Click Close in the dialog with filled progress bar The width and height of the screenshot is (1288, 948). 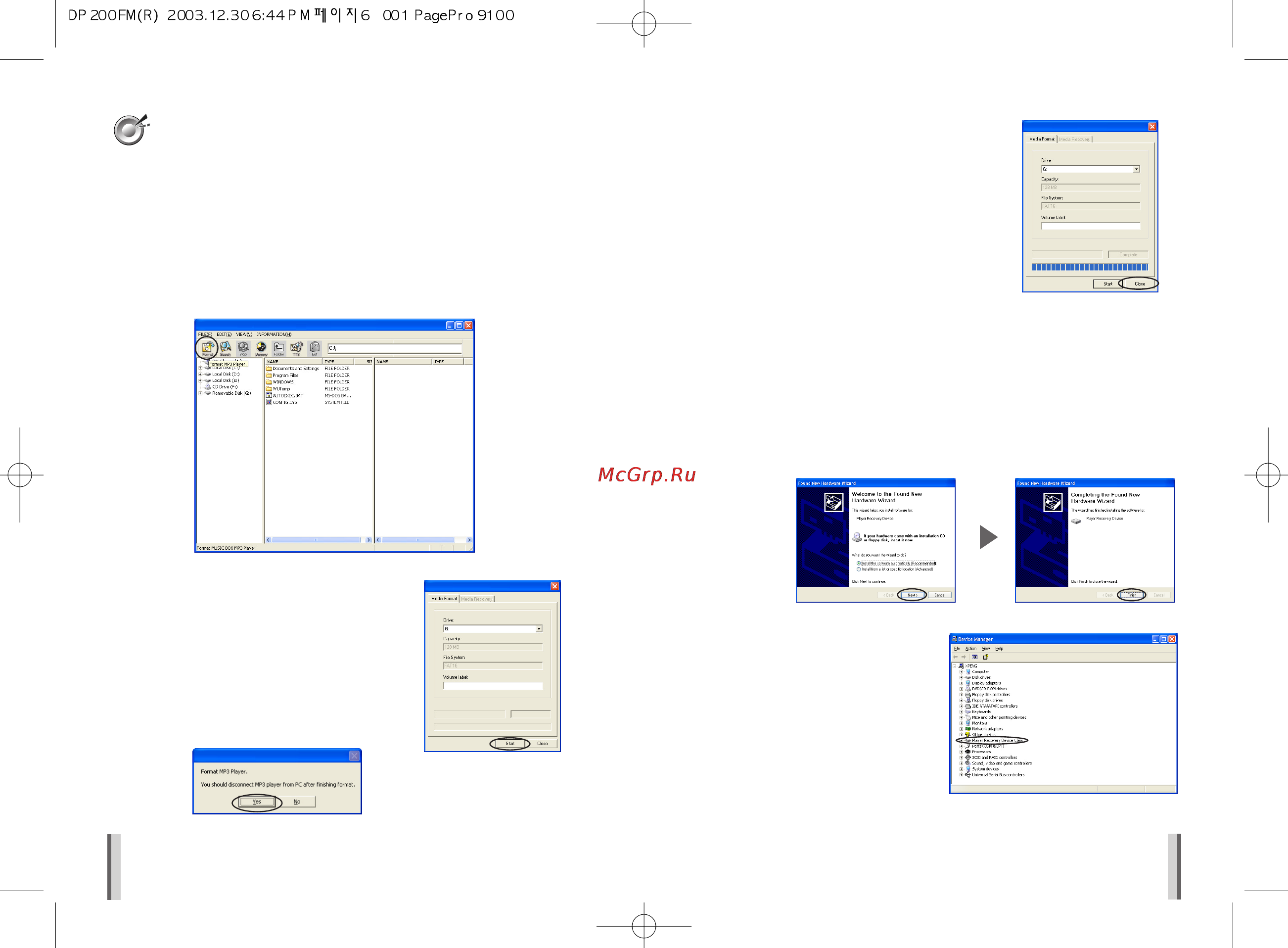[x=1140, y=284]
